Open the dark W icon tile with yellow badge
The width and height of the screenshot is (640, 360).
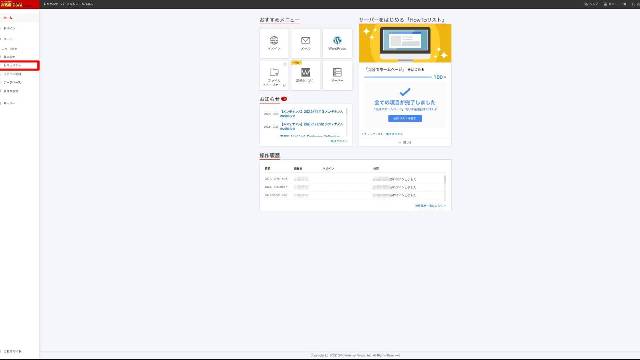coord(305,76)
